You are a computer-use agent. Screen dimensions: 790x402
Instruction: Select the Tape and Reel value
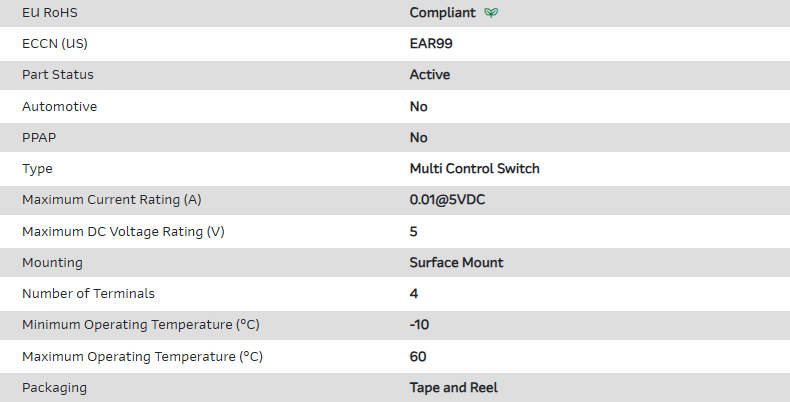pos(453,387)
